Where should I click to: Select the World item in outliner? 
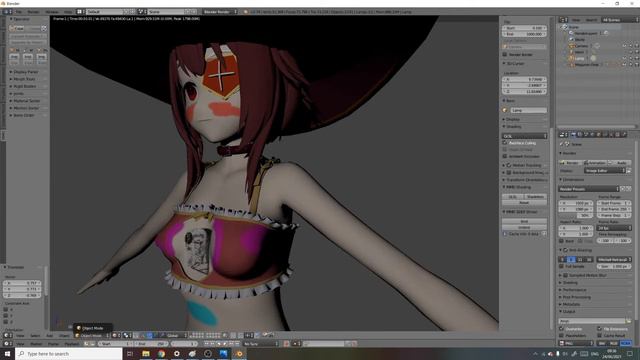point(580,40)
